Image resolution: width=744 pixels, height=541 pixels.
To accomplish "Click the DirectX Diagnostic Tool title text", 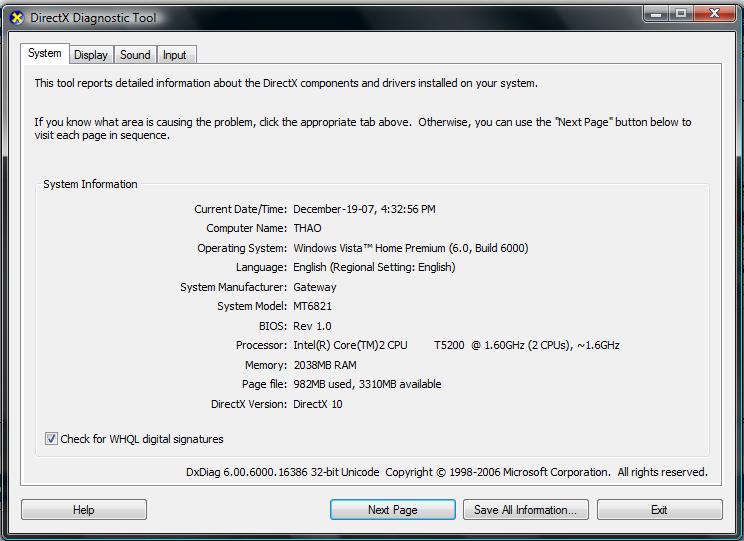I will click(x=93, y=18).
